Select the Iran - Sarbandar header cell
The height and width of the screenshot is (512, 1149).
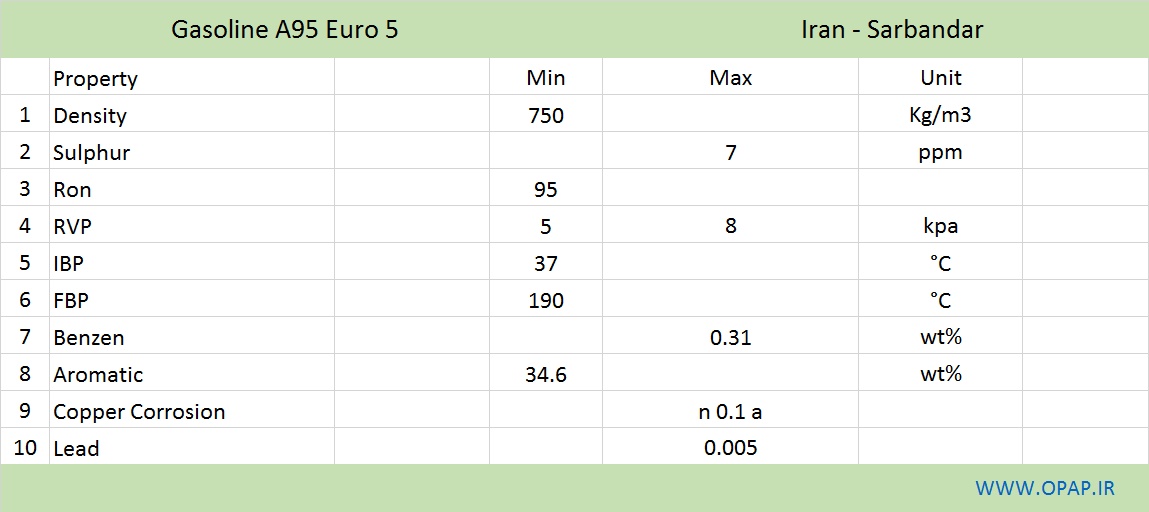(x=893, y=30)
